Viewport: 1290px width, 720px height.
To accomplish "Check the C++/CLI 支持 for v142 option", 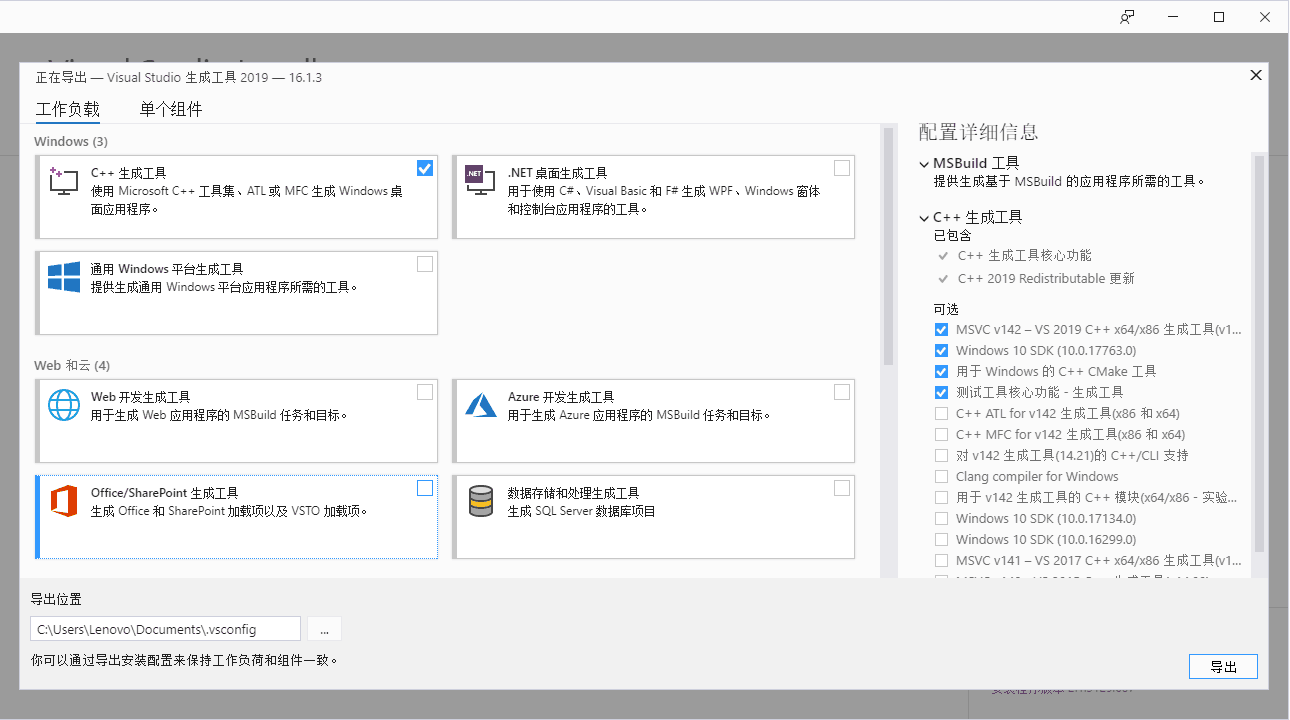I will (941, 455).
